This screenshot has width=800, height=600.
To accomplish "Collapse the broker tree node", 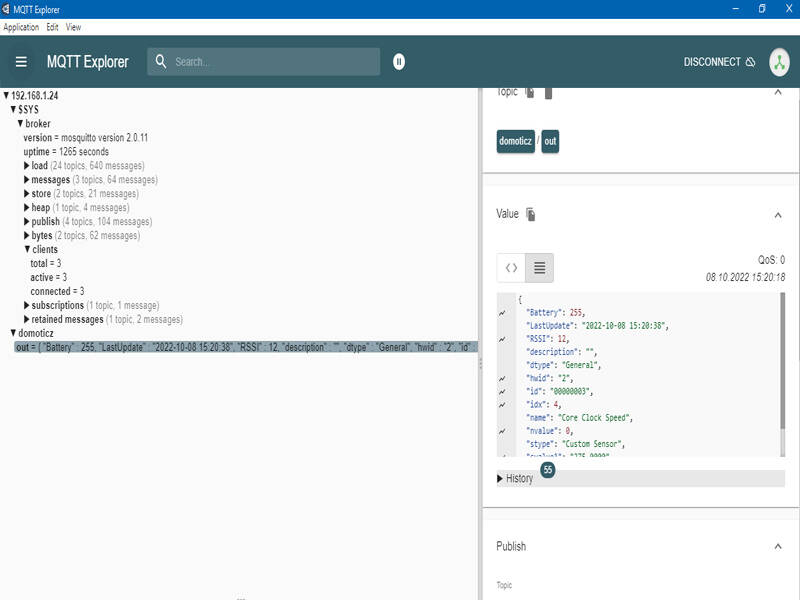I will 20,123.
